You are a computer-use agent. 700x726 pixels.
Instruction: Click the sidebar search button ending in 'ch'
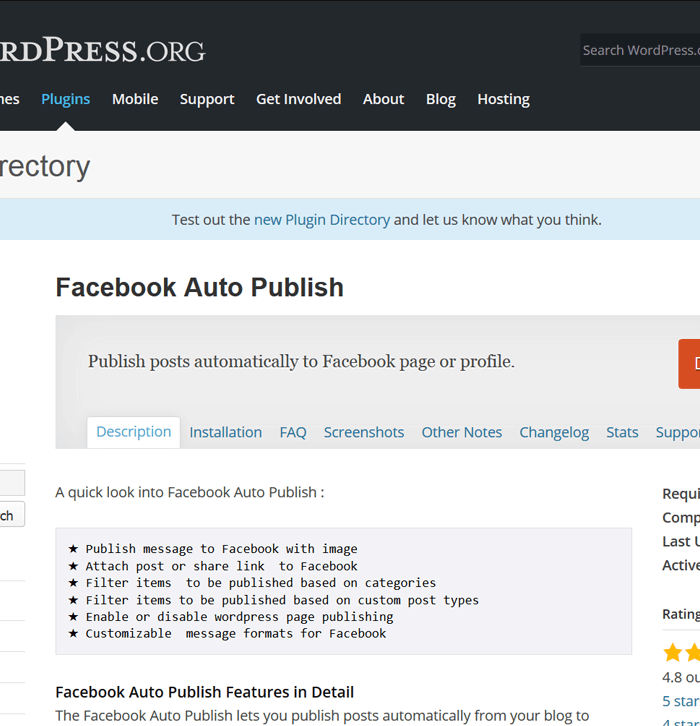[12, 514]
